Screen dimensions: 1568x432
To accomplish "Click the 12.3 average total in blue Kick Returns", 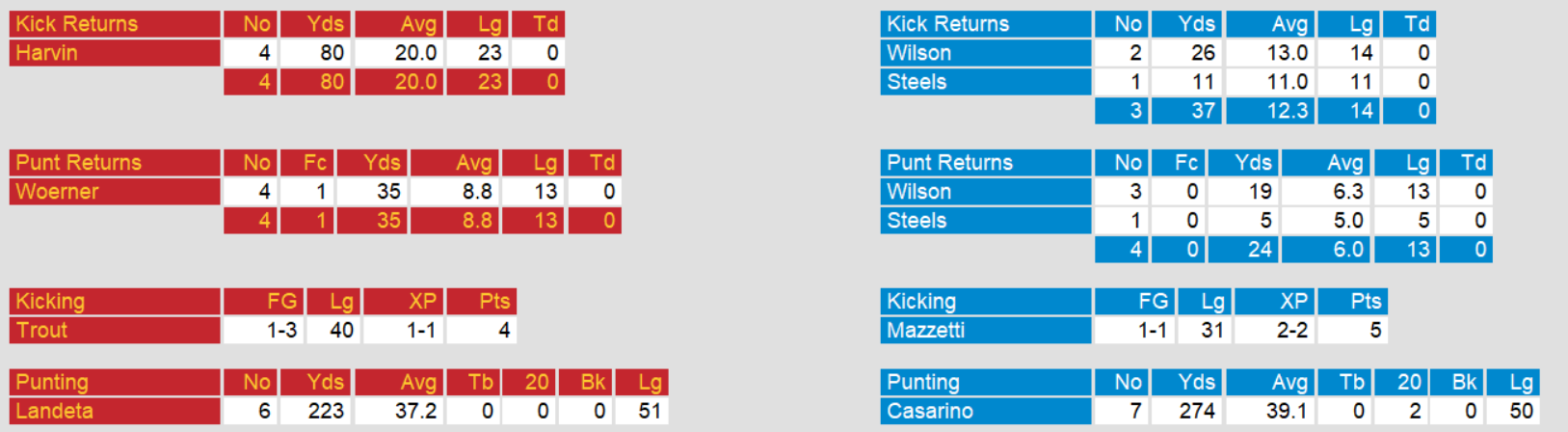I will click(x=1287, y=111).
